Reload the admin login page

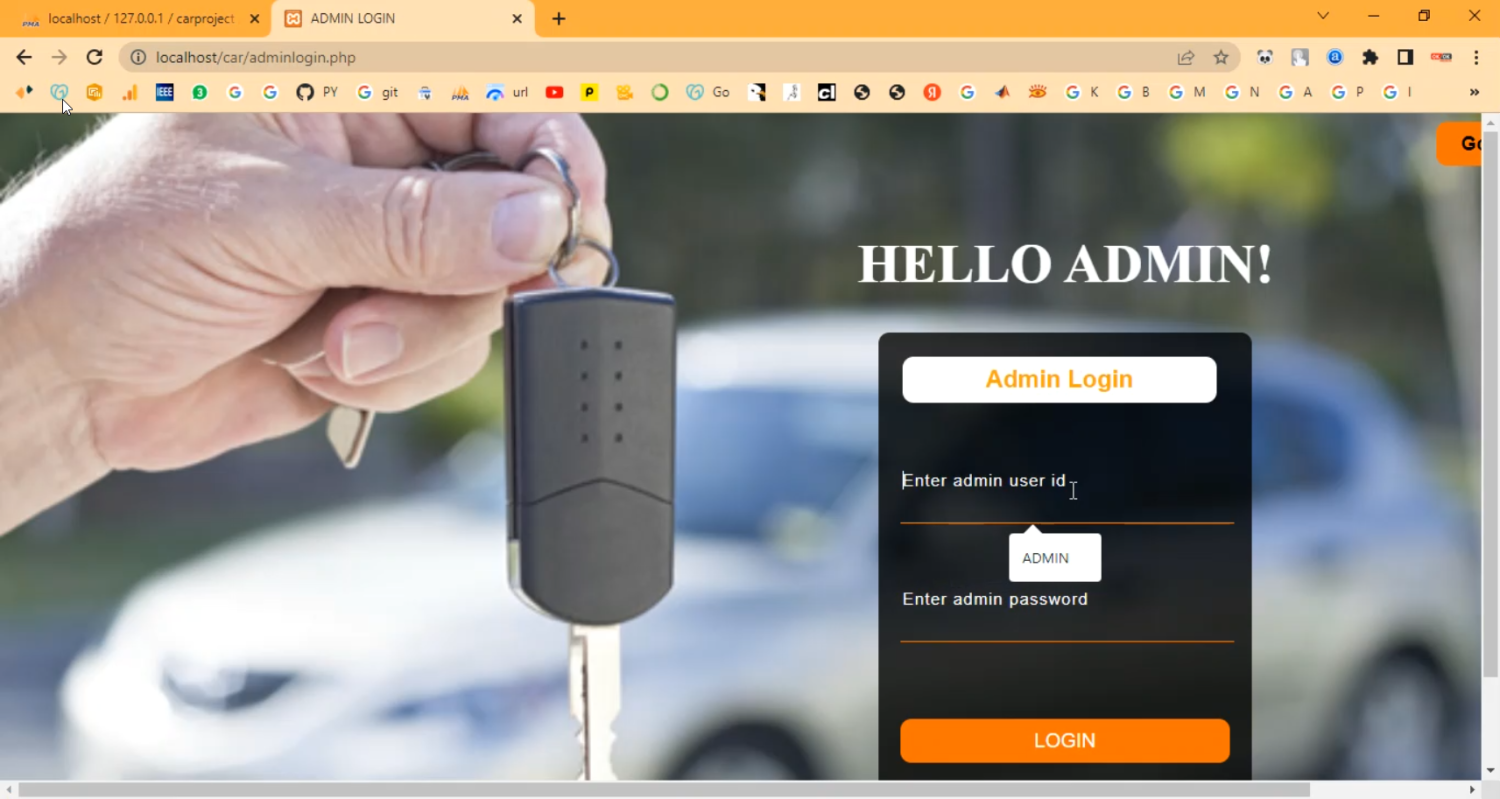(94, 57)
